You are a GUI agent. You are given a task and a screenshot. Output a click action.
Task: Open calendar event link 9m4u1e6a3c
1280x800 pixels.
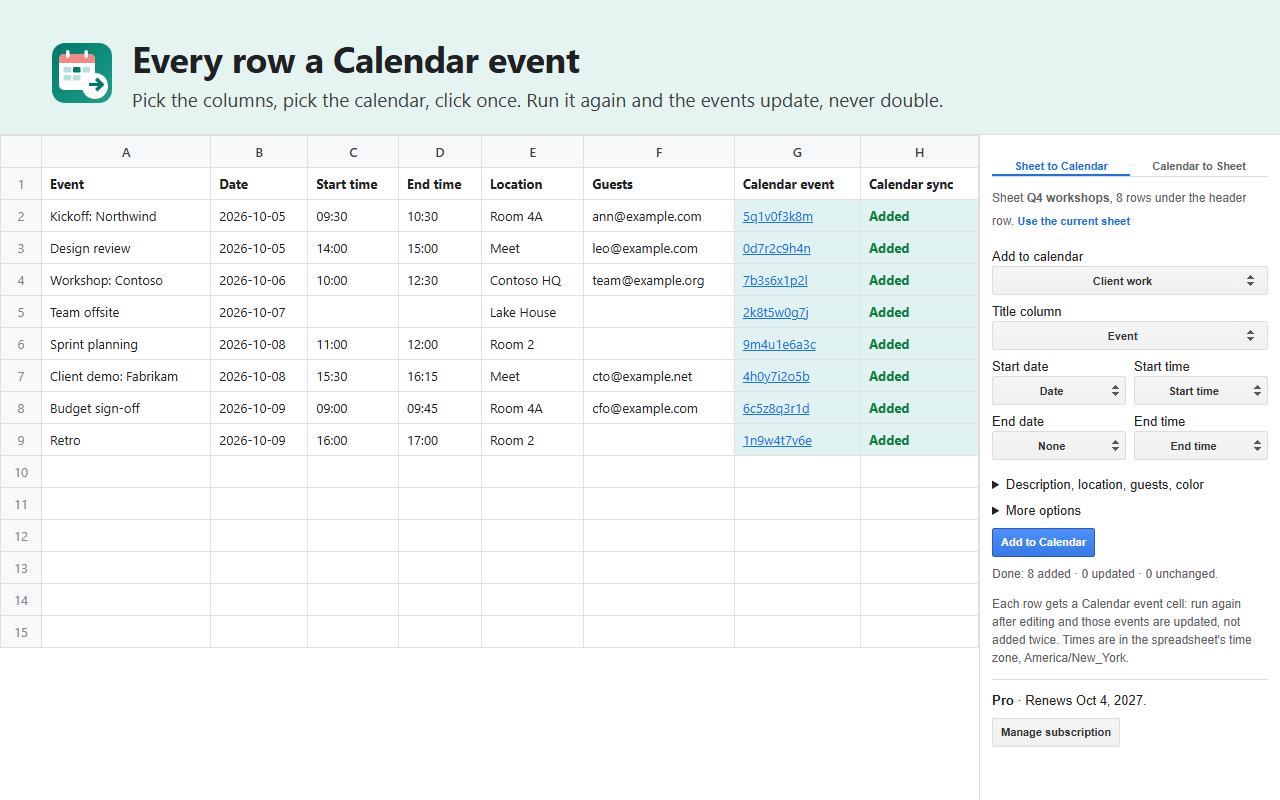click(x=779, y=345)
